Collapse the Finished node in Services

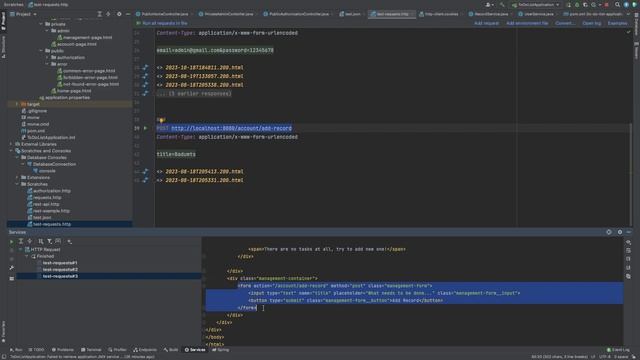click(27, 256)
